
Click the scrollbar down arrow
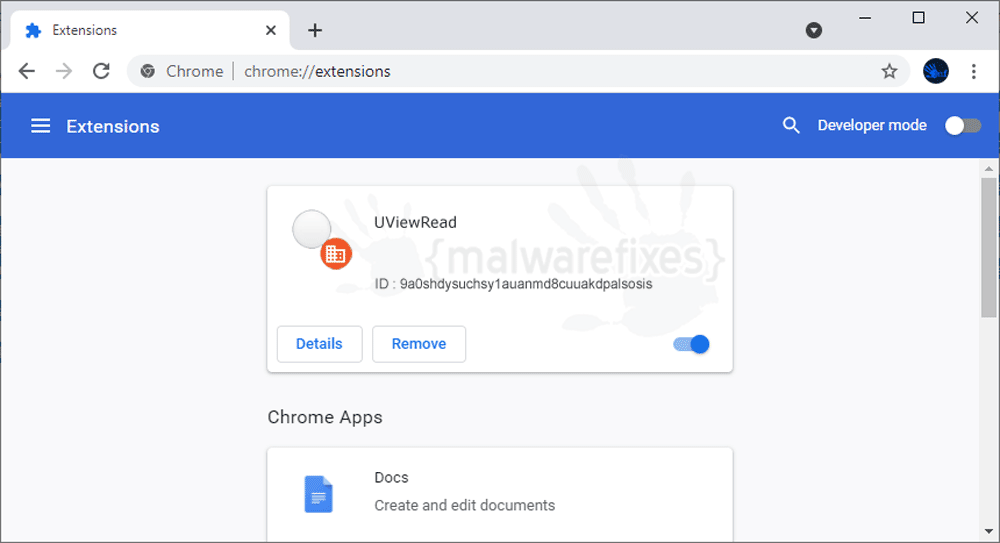[989, 532]
